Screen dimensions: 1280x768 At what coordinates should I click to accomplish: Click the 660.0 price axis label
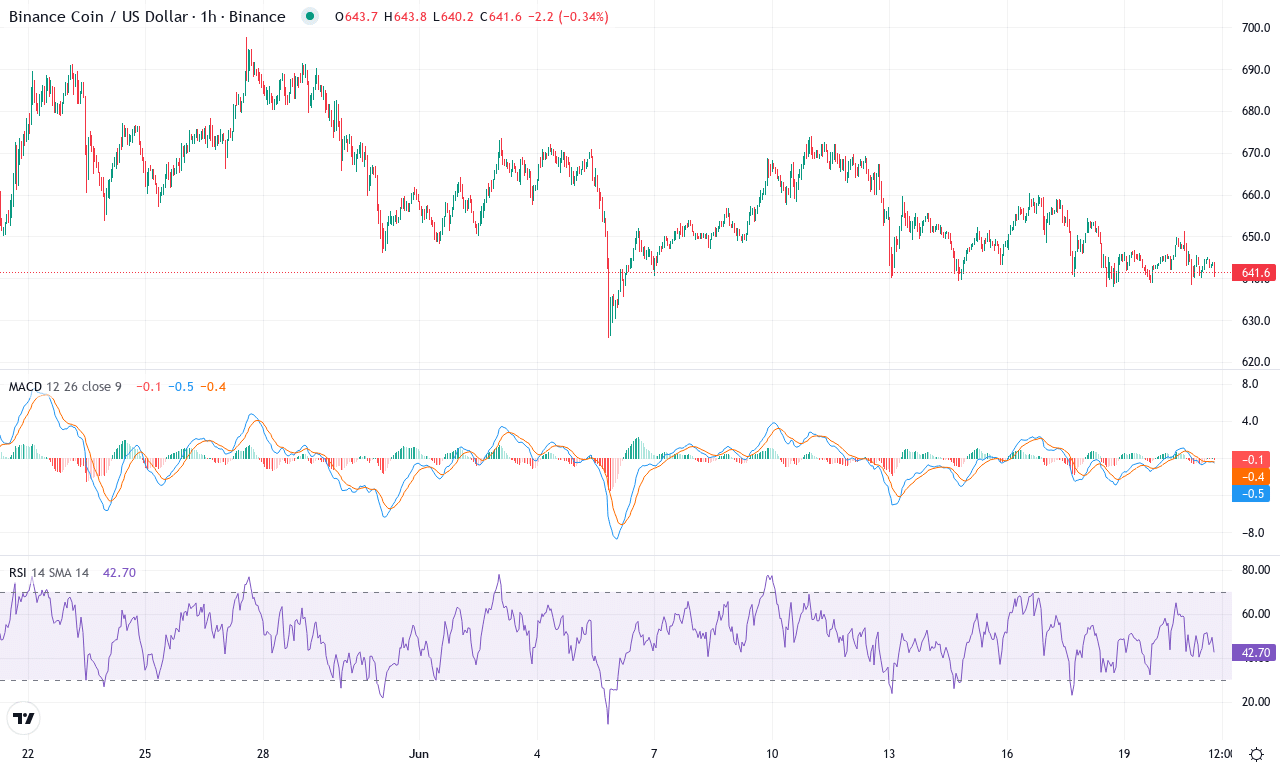[1256, 195]
